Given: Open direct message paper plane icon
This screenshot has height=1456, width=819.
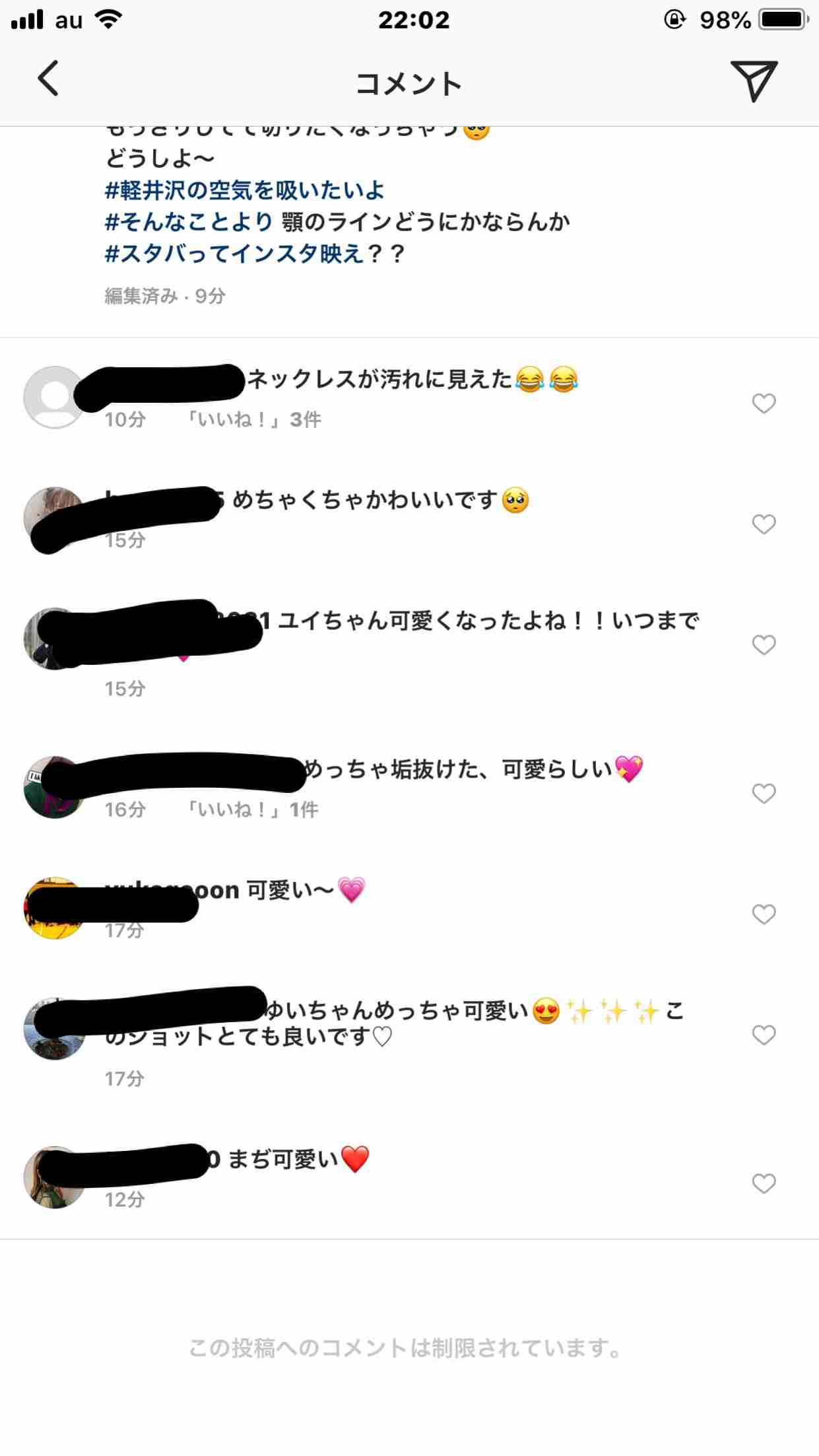Looking at the screenshot, I should tap(754, 81).
